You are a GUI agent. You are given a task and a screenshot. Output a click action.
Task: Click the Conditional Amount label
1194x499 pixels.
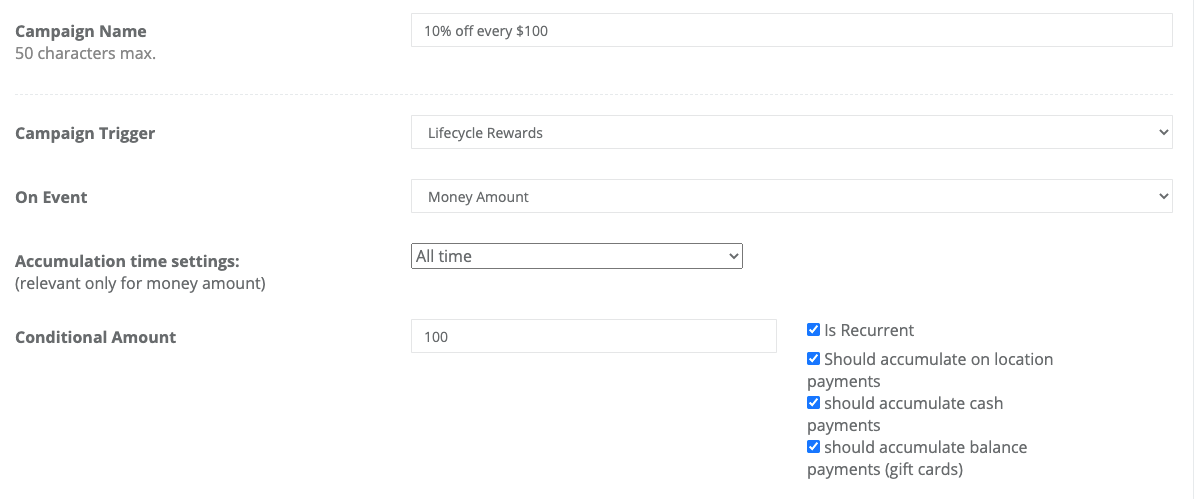click(95, 337)
